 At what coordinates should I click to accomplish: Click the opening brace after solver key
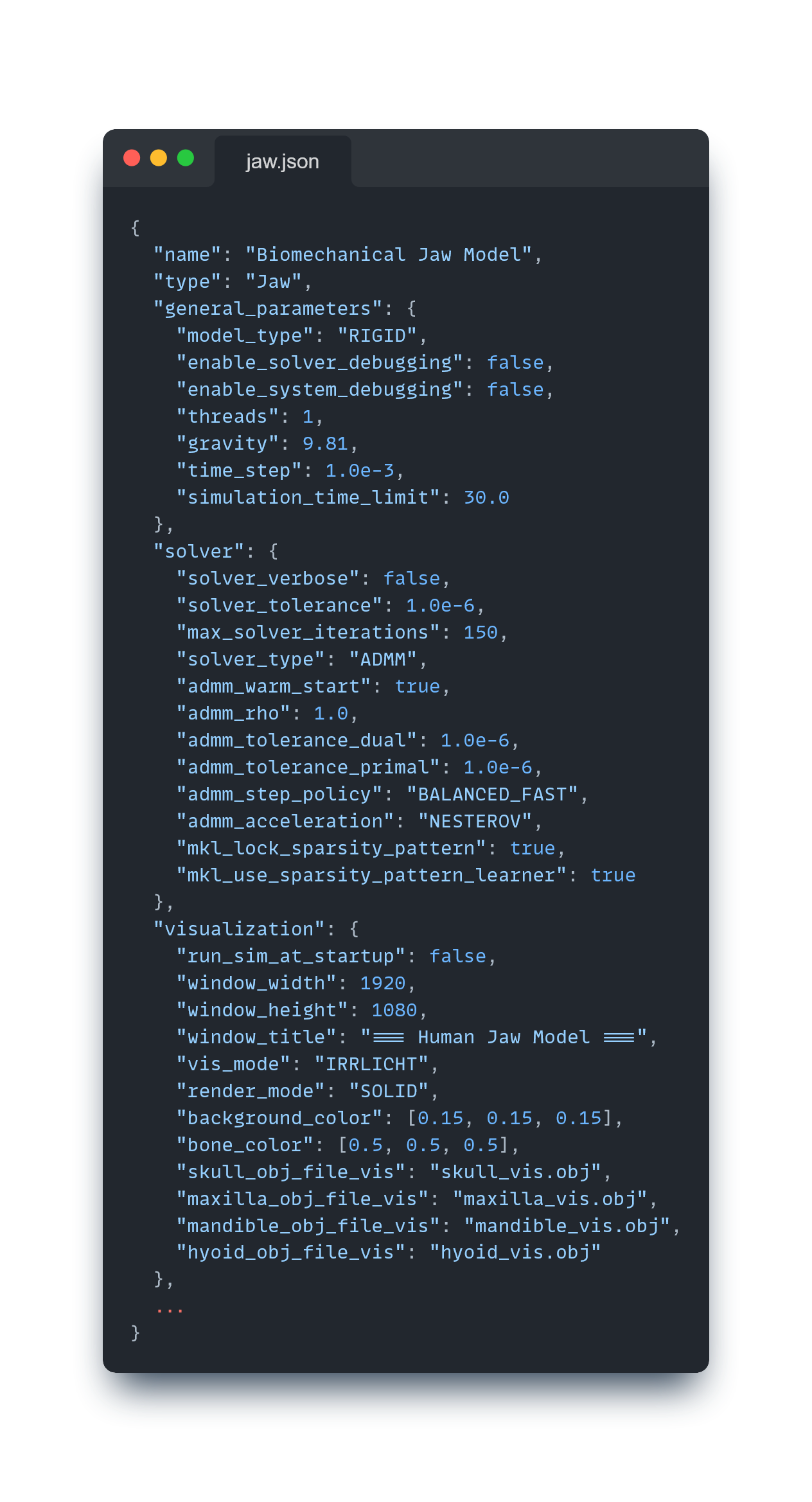(274, 552)
